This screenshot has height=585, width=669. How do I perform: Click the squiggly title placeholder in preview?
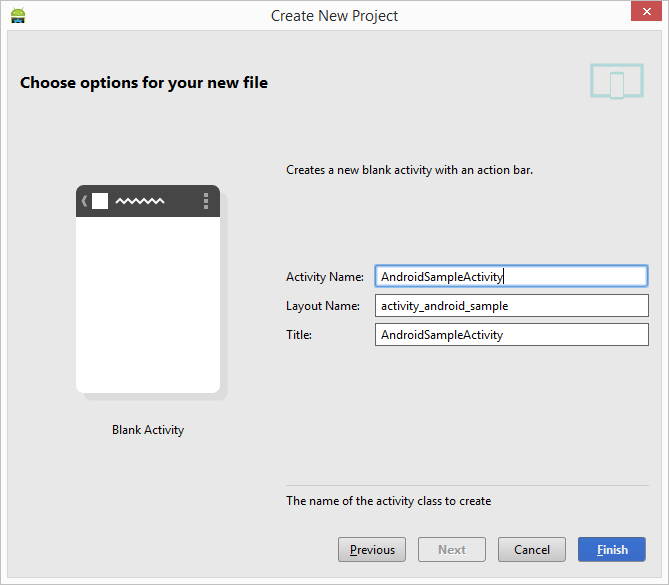[x=140, y=201]
